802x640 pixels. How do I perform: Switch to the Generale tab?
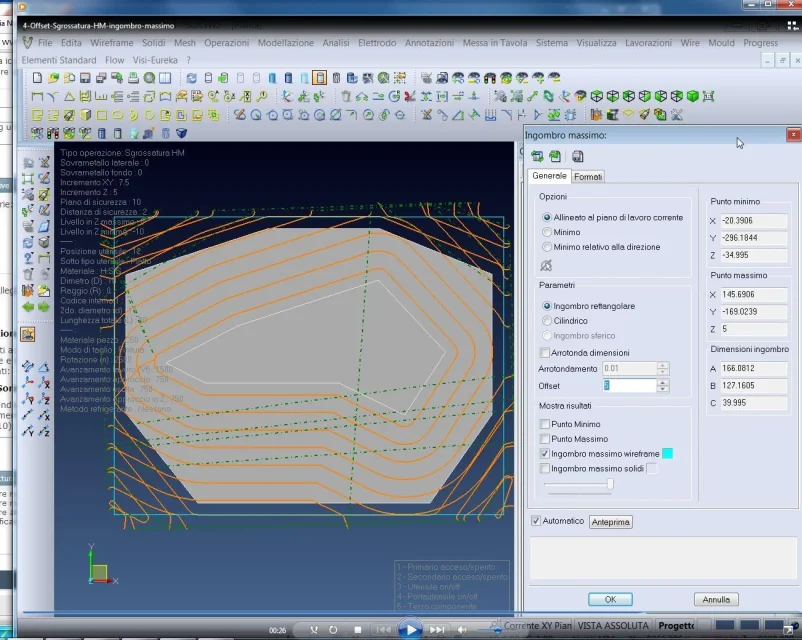549,175
